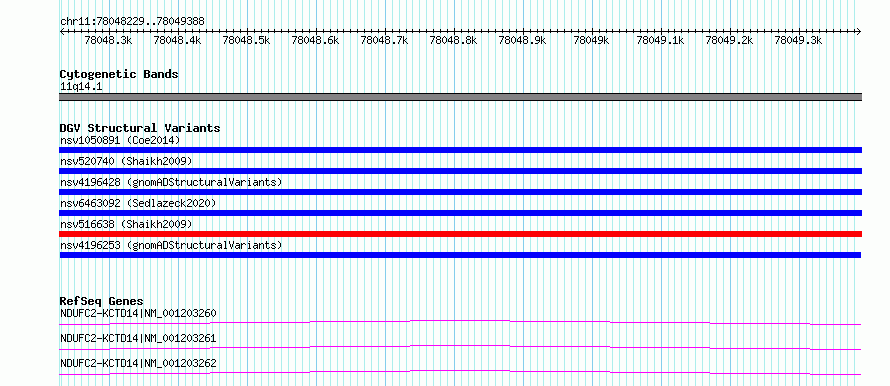This screenshot has width=890, height=386.
Task: Click ruler tick label 78049.2k
Action: (729, 40)
